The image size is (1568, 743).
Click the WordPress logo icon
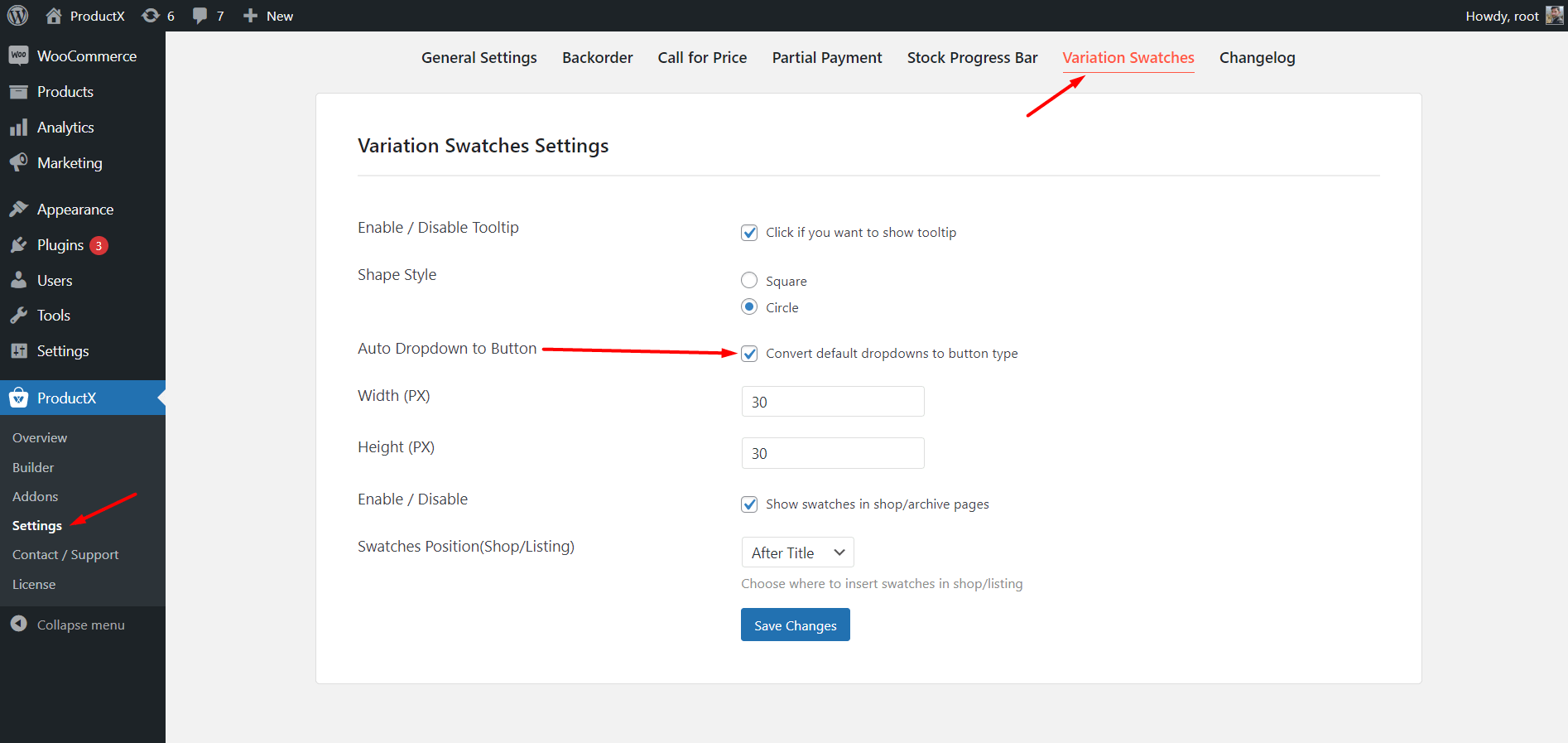tap(17, 16)
